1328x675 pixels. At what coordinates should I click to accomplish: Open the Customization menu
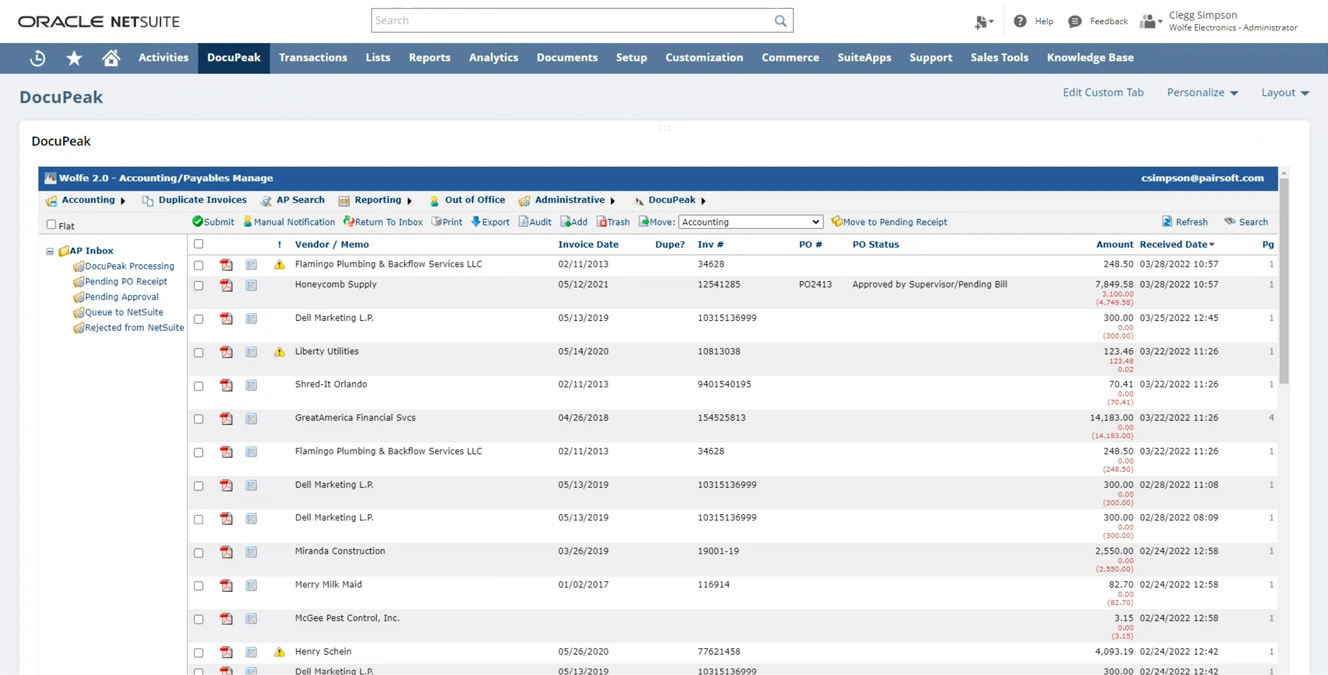tap(704, 58)
